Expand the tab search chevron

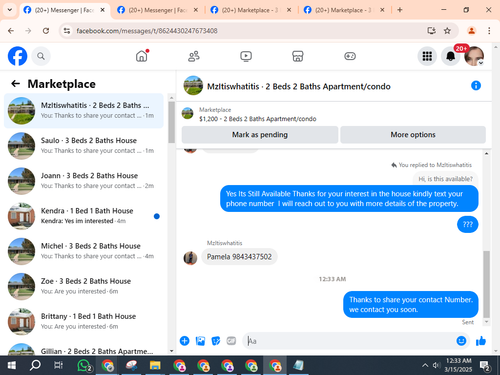coord(10,10)
